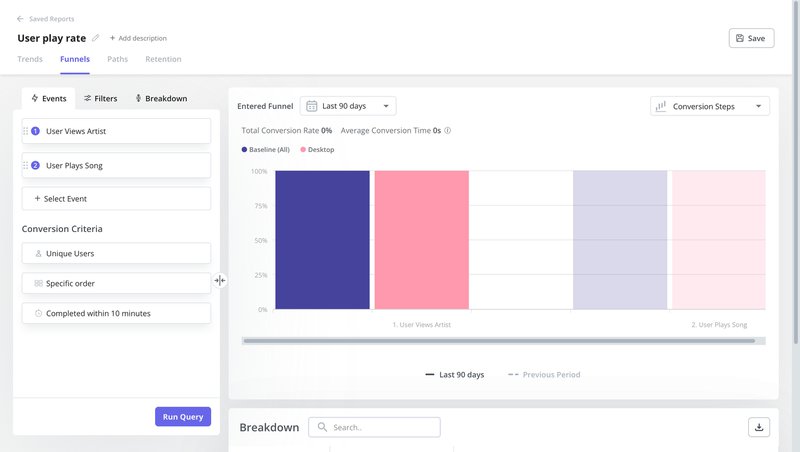The width and height of the screenshot is (800, 452).
Task: Open the Completed within 10 minutes selector
Action: tap(116, 313)
